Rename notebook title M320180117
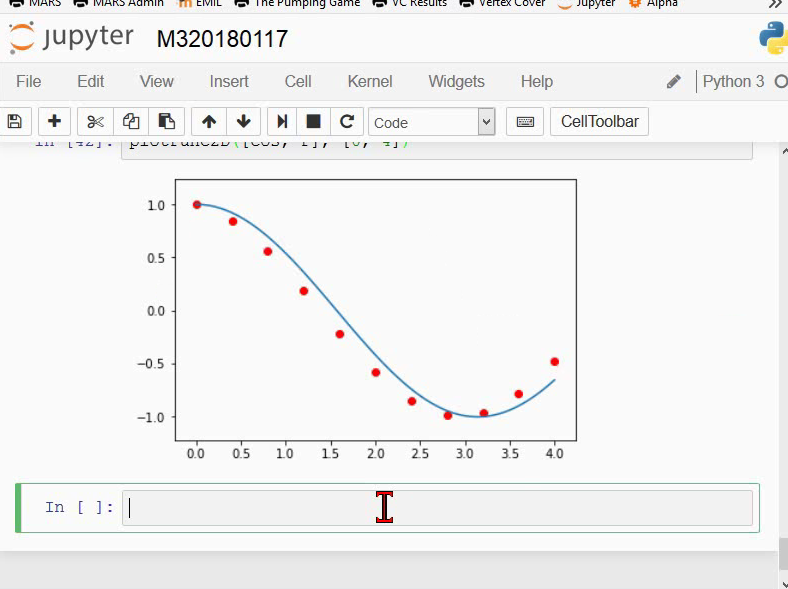 pyautogui.click(x=222, y=39)
